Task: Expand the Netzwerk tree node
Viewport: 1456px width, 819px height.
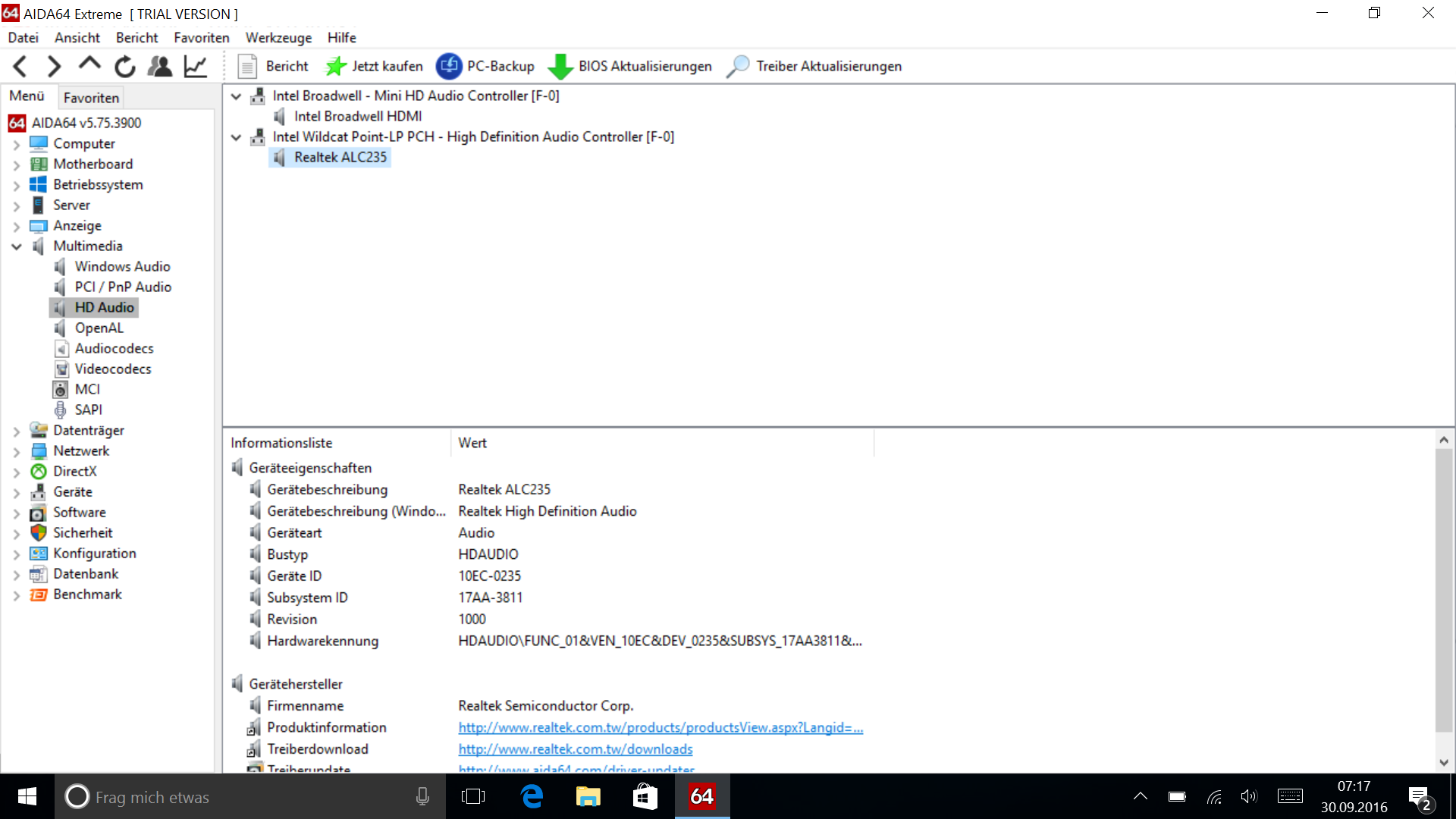Action: pyautogui.click(x=17, y=451)
